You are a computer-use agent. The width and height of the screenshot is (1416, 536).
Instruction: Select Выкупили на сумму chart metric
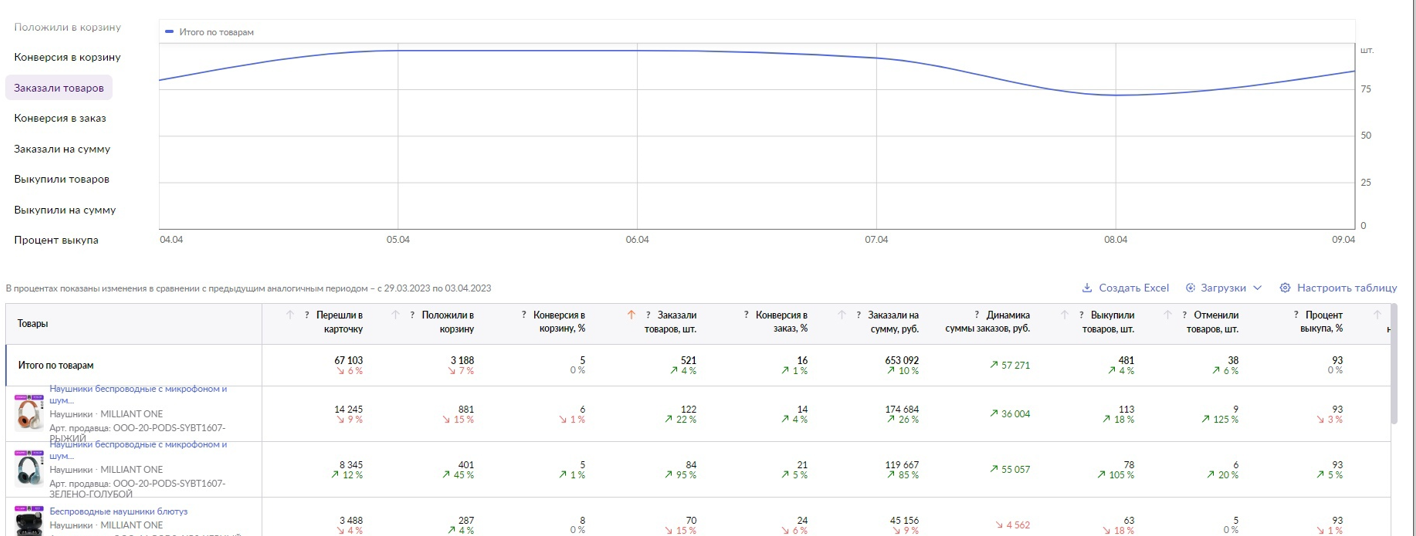65,210
